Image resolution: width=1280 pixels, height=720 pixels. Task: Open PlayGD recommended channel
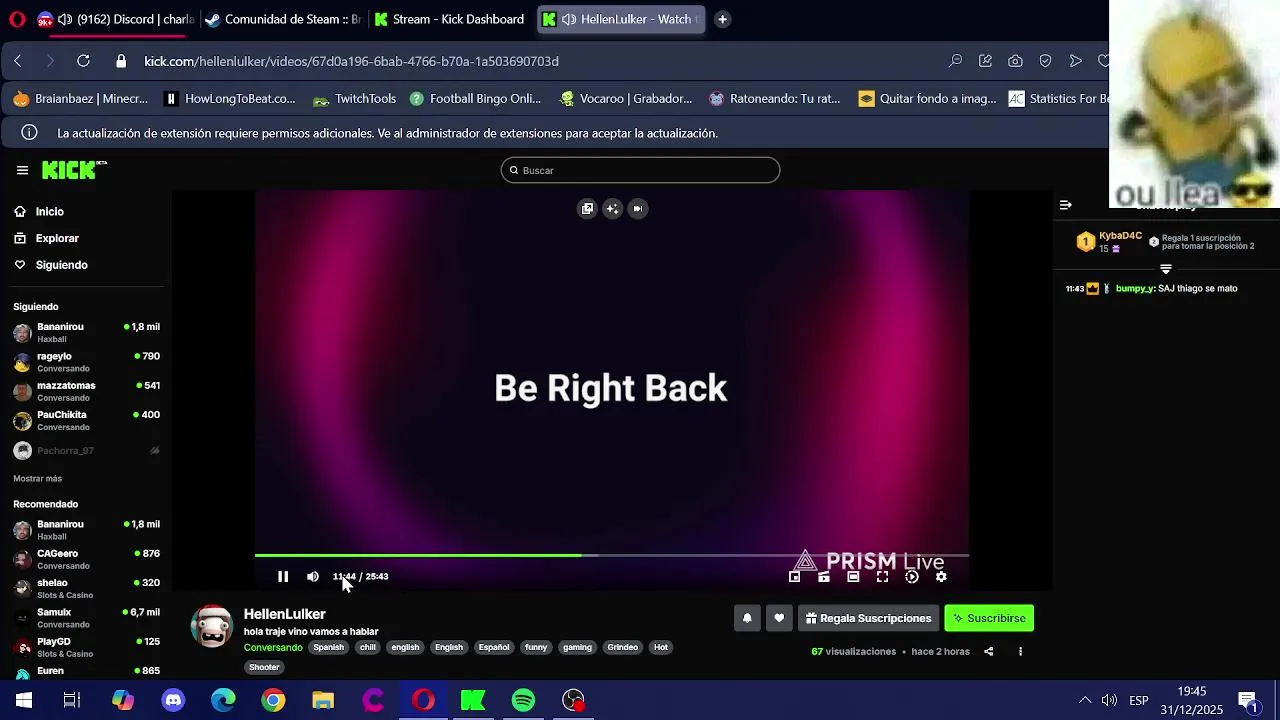86,647
